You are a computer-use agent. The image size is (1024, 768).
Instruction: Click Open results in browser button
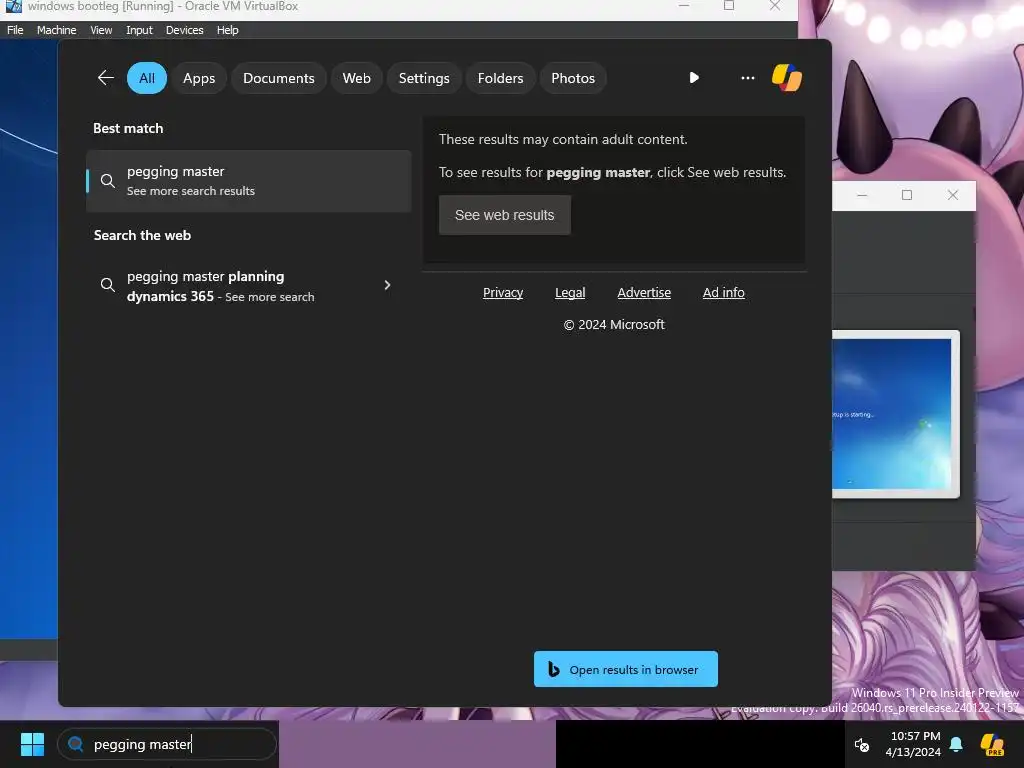(x=626, y=669)
